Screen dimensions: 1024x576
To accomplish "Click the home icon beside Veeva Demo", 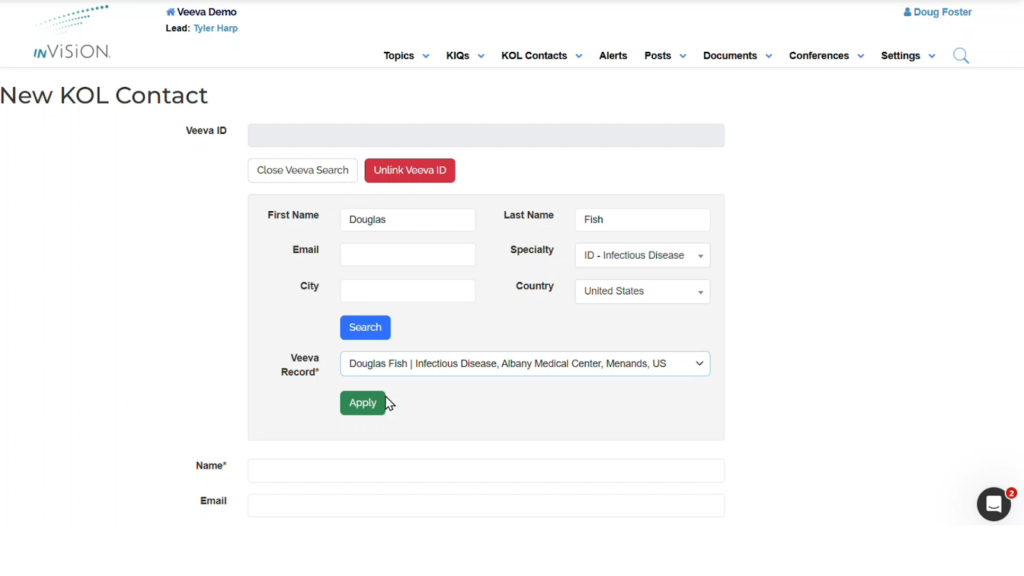I will (170, 12).
